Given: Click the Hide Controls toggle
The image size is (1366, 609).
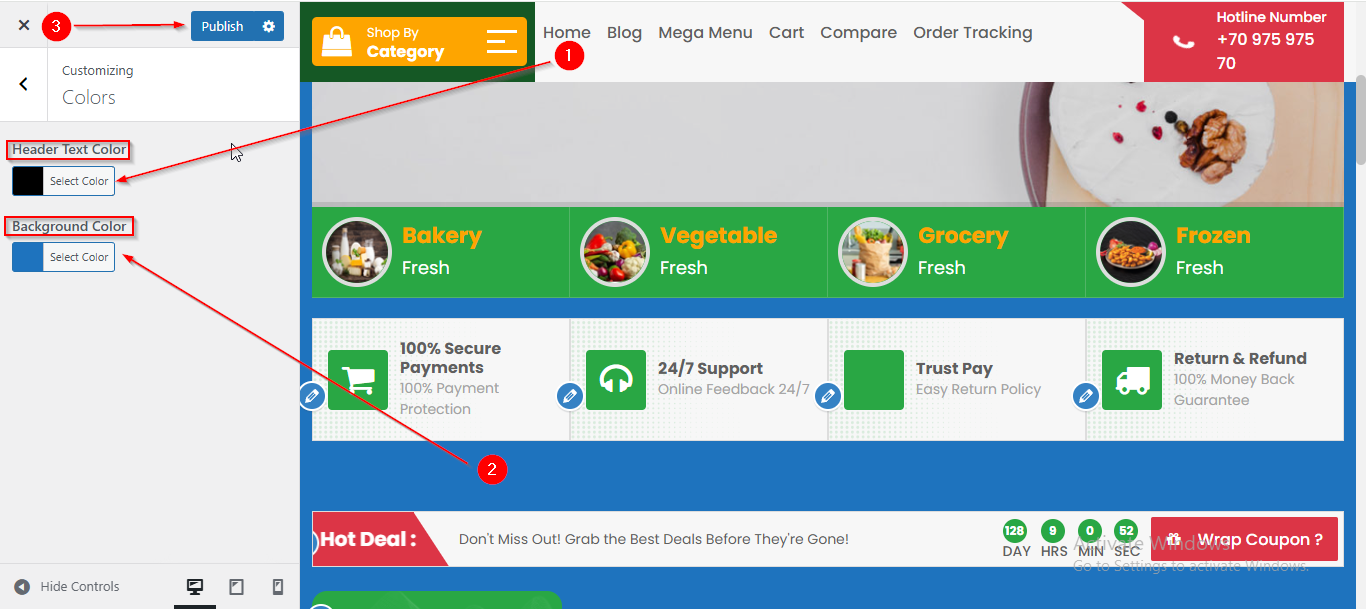Looking at the screenshot, I should tap(67, 587).
